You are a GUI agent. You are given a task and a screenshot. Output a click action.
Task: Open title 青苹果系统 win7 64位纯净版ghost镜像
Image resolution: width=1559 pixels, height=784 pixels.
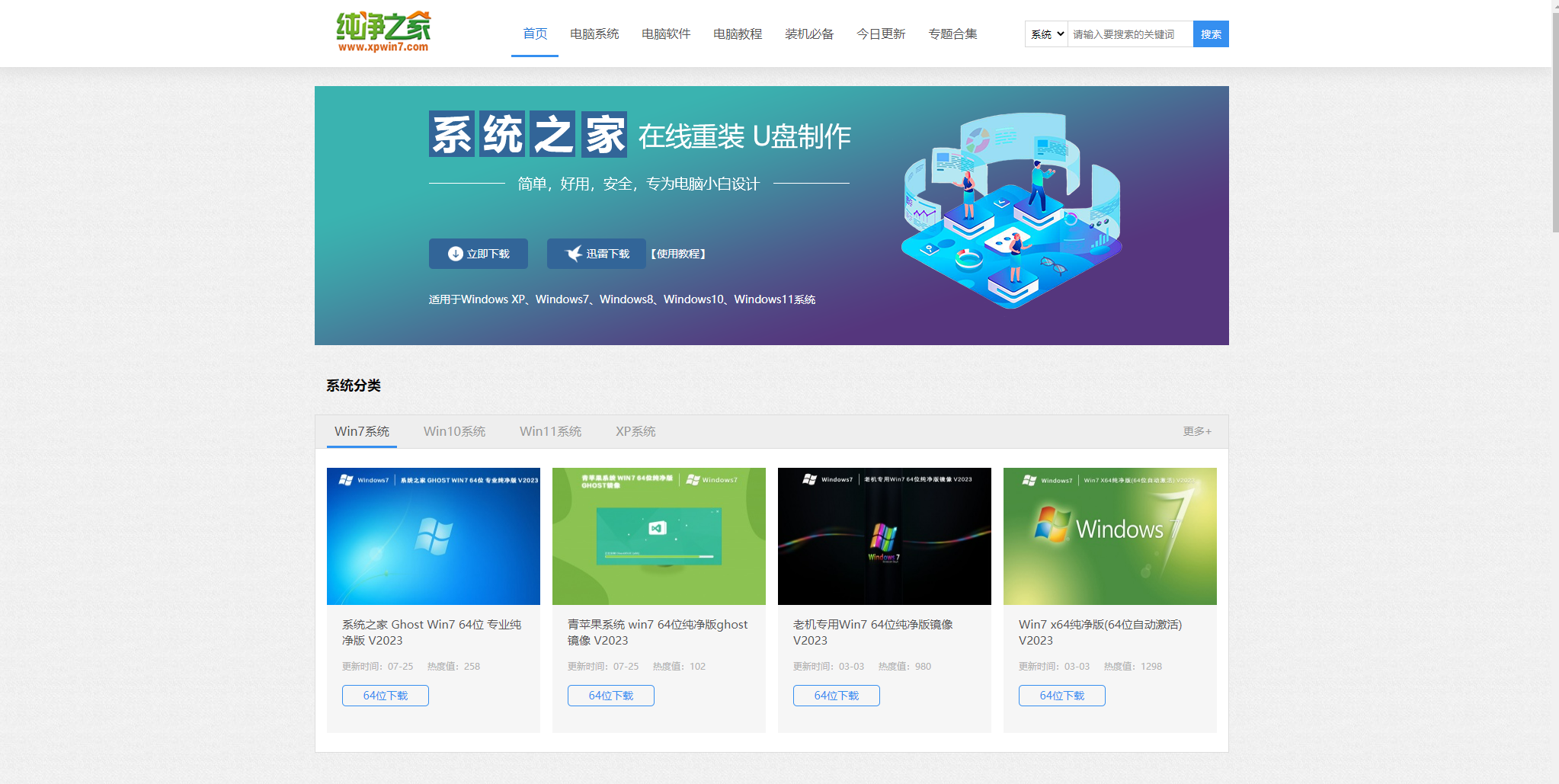click(658, 632)
